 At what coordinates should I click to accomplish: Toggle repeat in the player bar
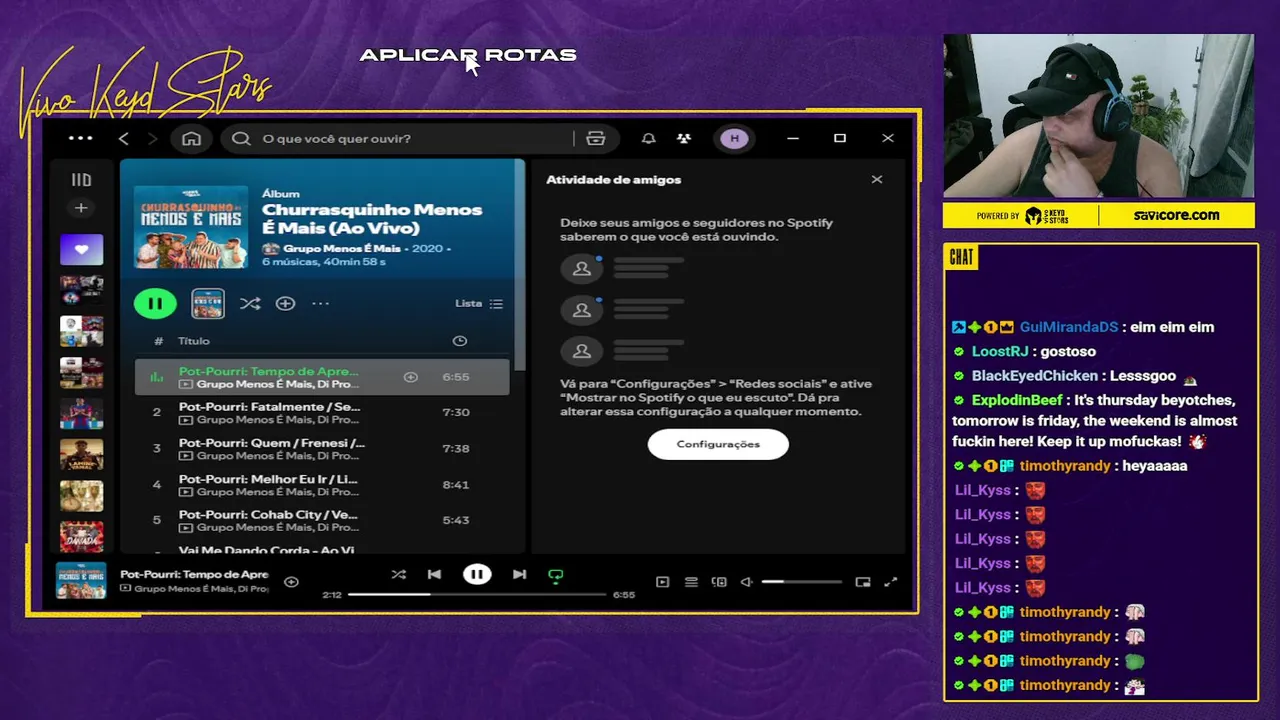click(x=556, y=575)
